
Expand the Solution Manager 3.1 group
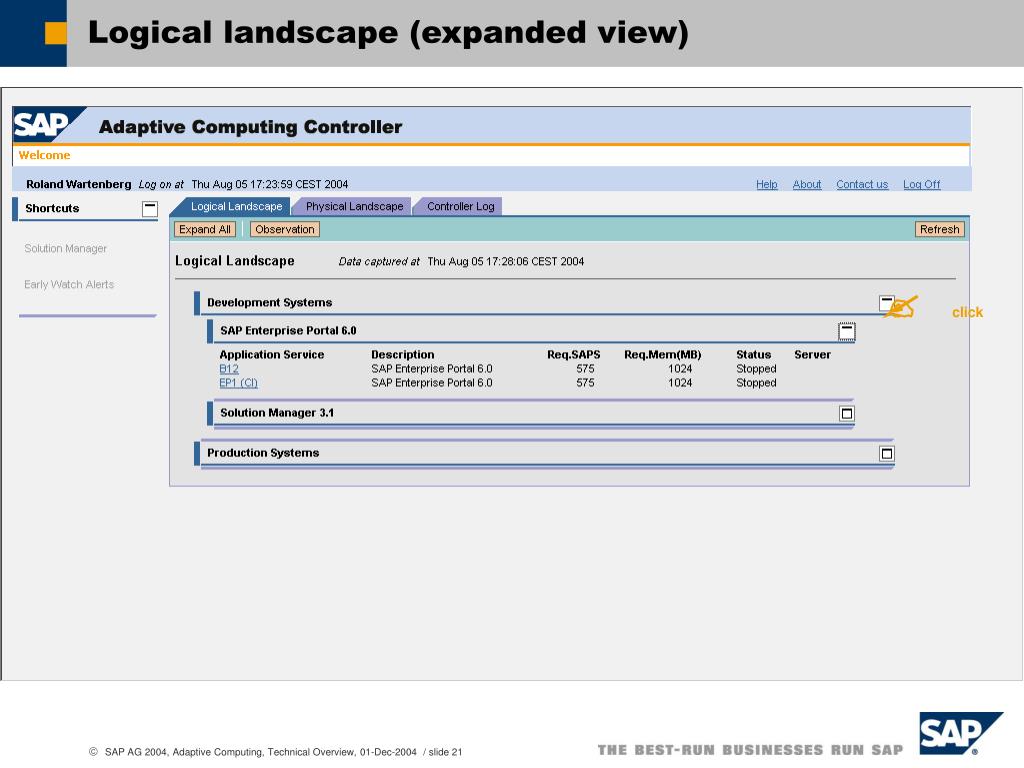click(x=846, y=413)
